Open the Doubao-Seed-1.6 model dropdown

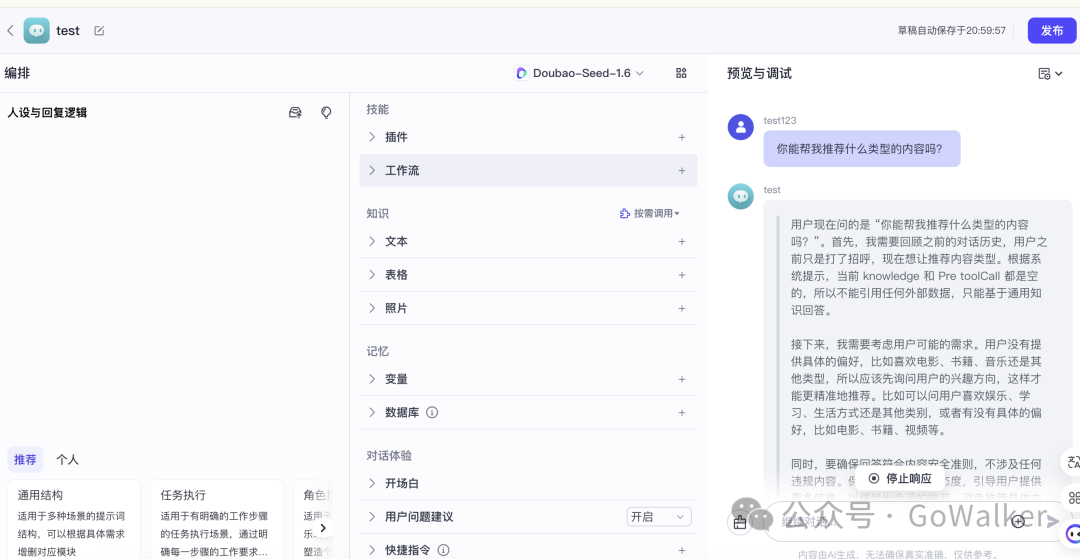(579, 73)
